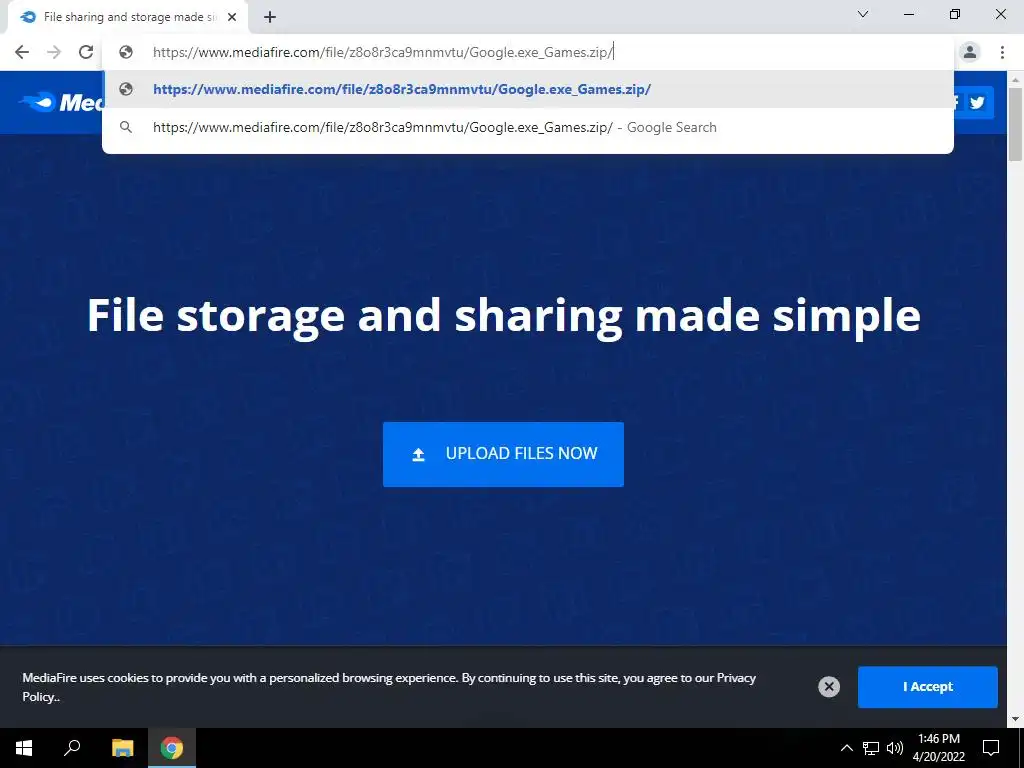Reload the page with refresh icon

[86, 52]
